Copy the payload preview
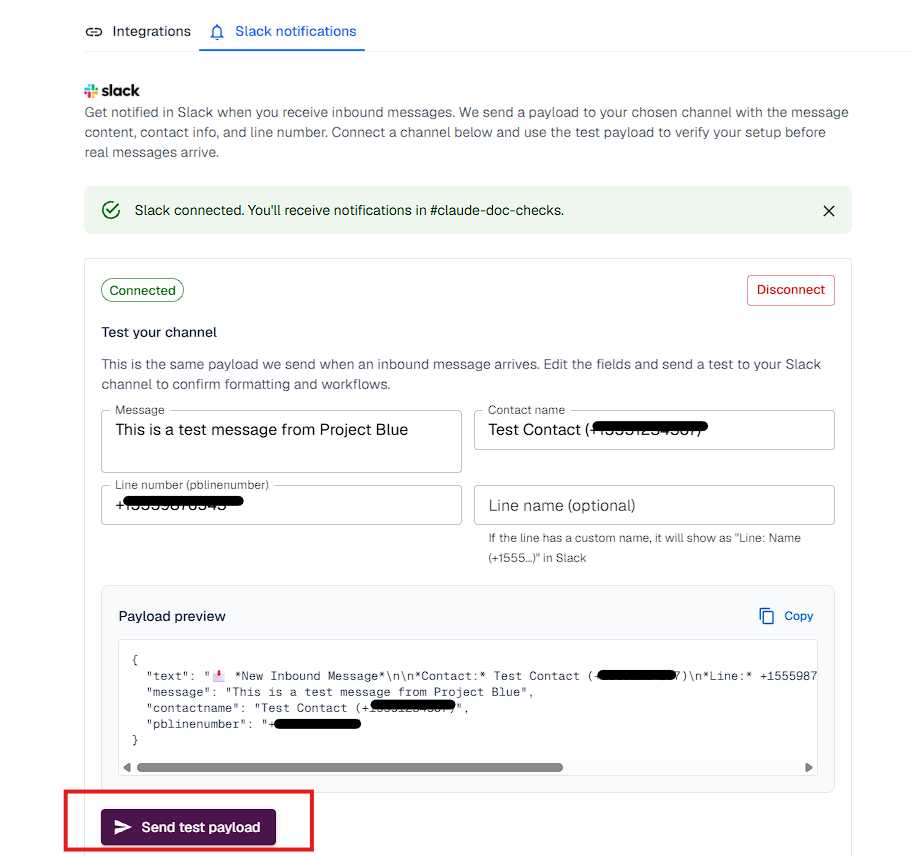Screen dimensions: 911x856 [x=786, y=616]
